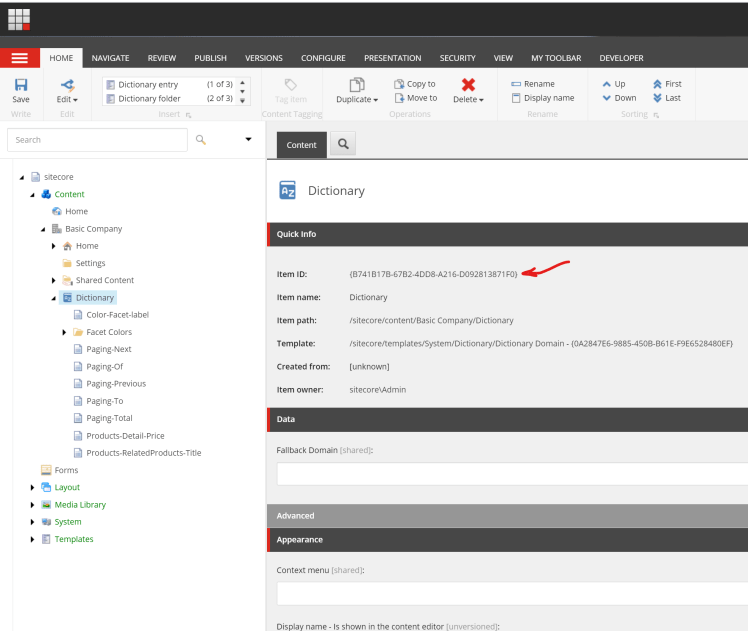Click the red hamburger menu button
Viewport: 748px width, 631px height.
click(20, 58)
